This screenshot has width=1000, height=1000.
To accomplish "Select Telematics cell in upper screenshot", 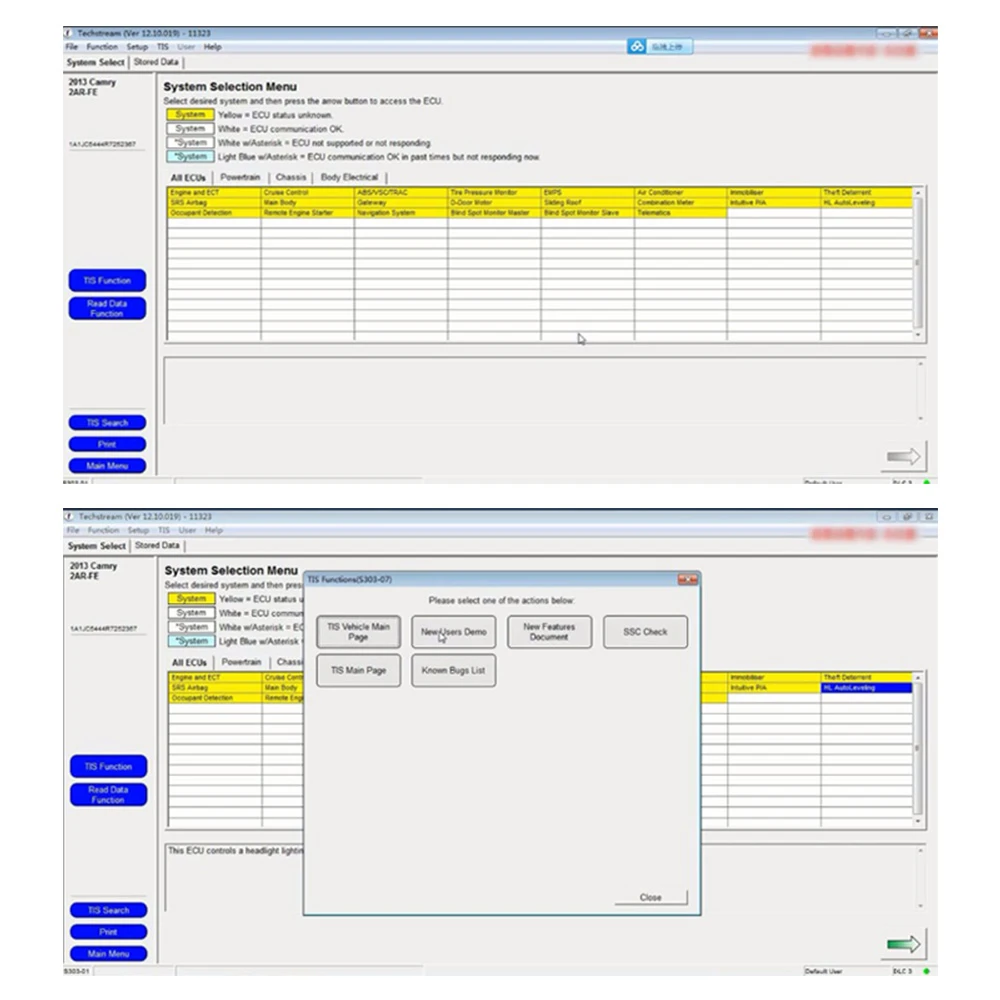I will click(680, 213).
